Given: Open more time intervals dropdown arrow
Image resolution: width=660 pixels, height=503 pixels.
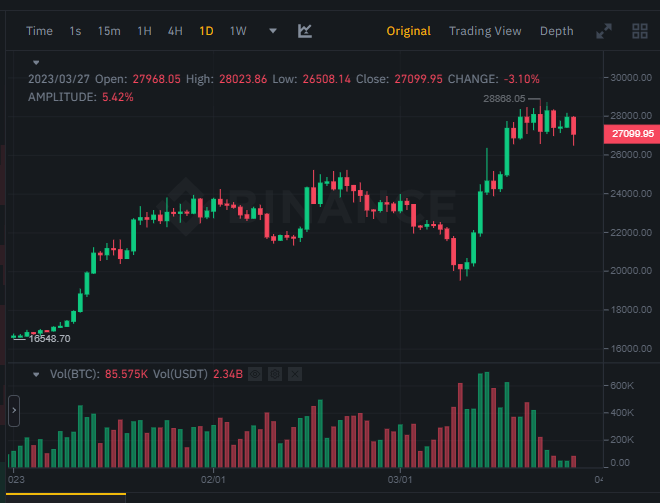Looking at the screenshot, I should 273,31.
